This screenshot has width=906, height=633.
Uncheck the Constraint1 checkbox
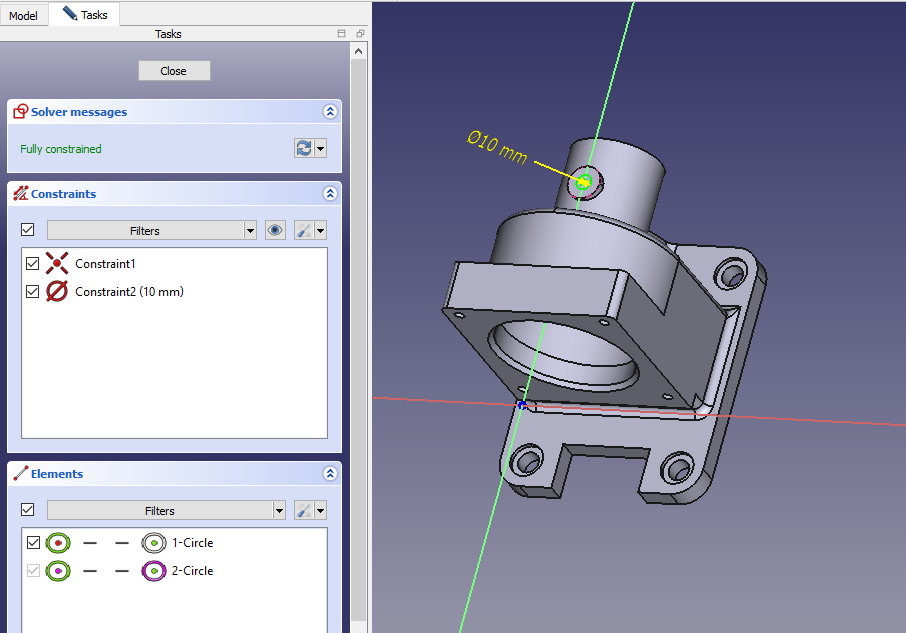tap(33, 264)
